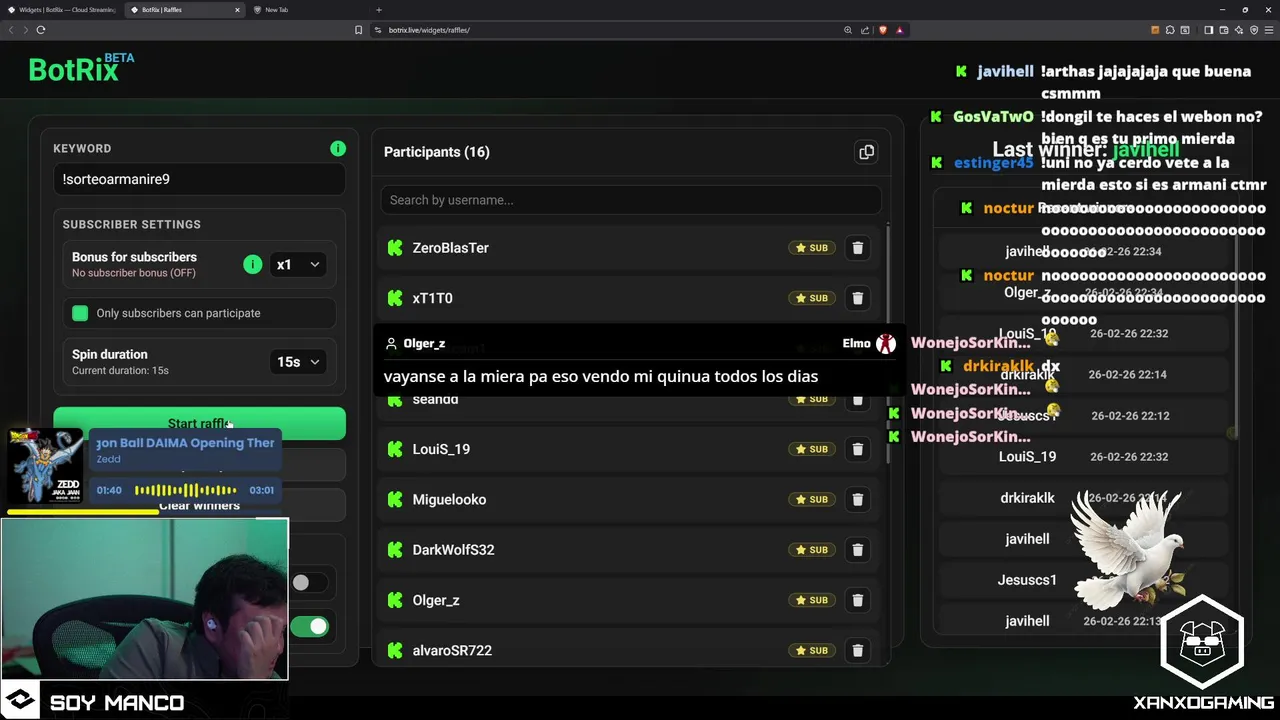Click the Start raffle button
The image size is (1280, 720).
coord(199,423)
